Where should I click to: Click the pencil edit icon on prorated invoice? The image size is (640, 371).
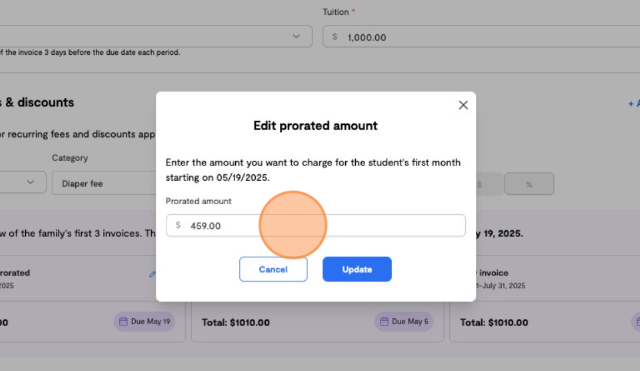152,275
